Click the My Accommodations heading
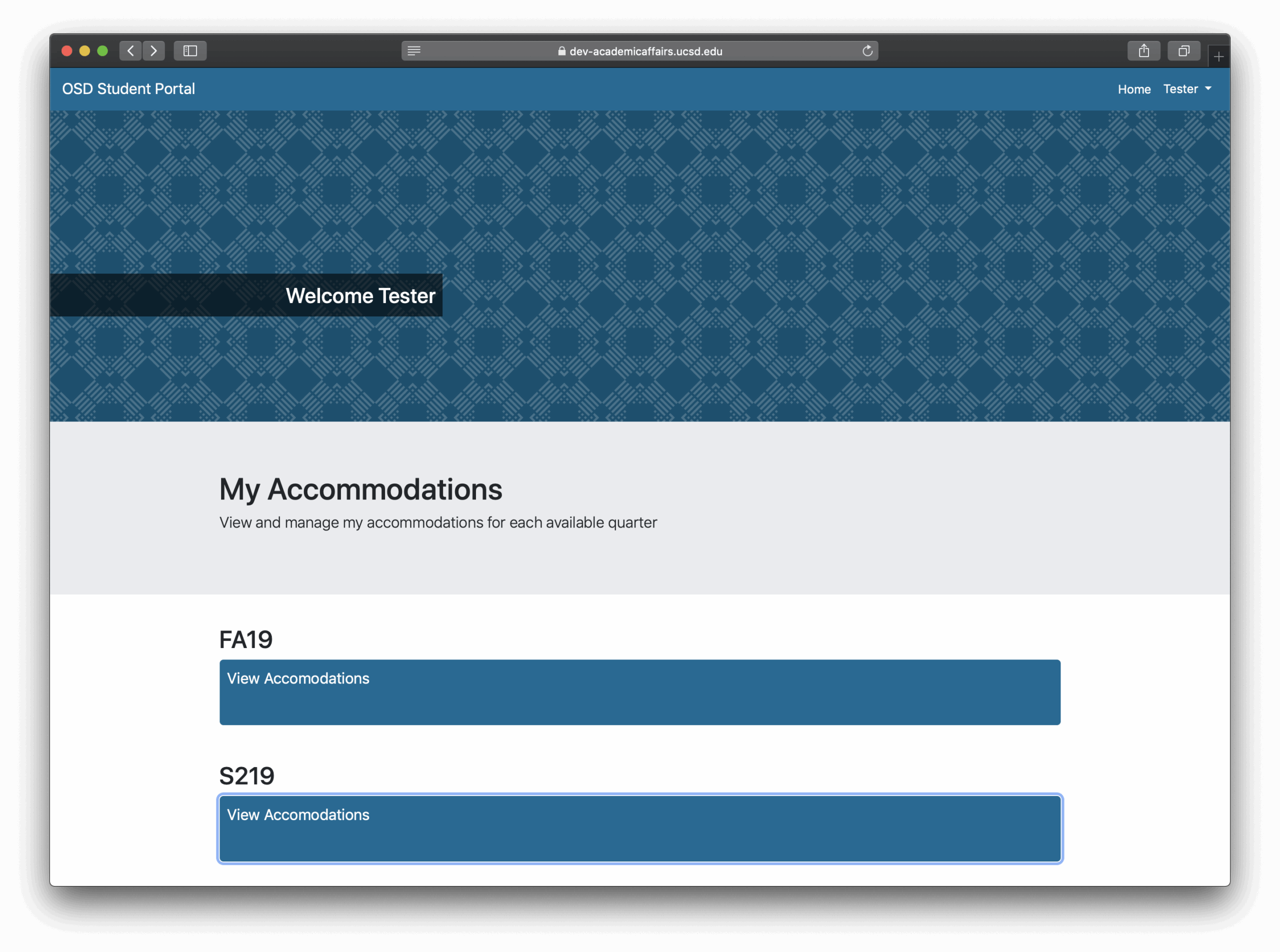1280x952 pixels. (x=360, y=488)
